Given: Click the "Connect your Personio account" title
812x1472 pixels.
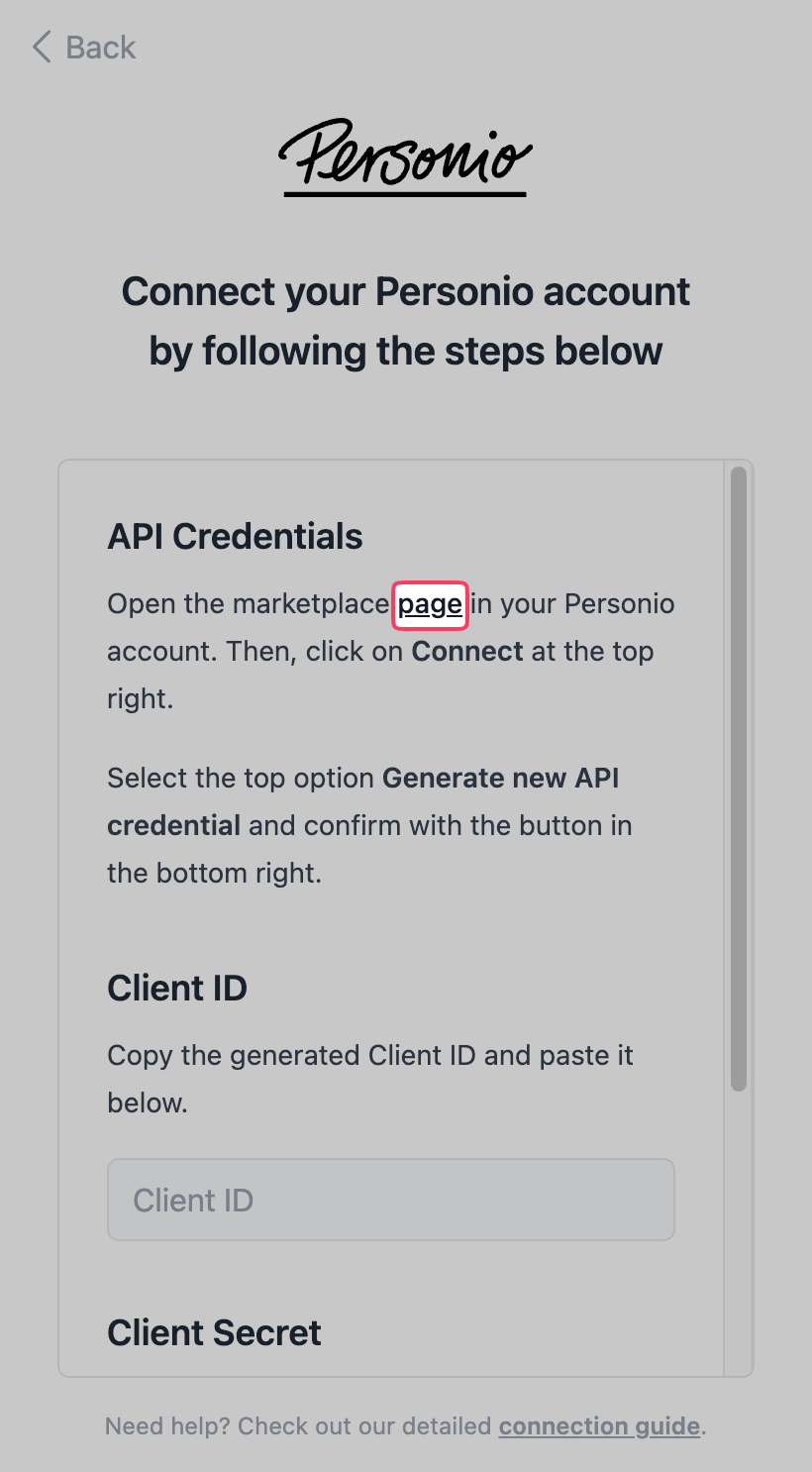Looking at the screenshot, I should tap(405, 292).
